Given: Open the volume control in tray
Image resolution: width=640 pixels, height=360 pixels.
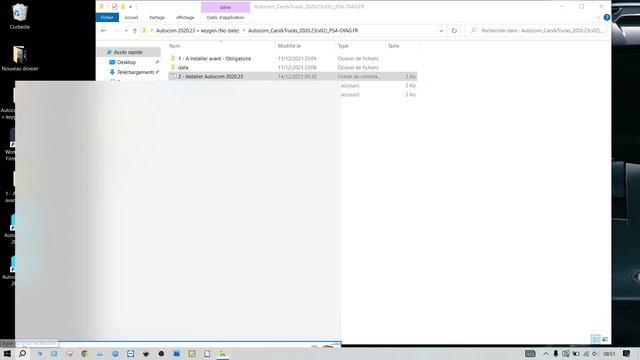Looking at the screenshot, I should [x=595, y=353].
